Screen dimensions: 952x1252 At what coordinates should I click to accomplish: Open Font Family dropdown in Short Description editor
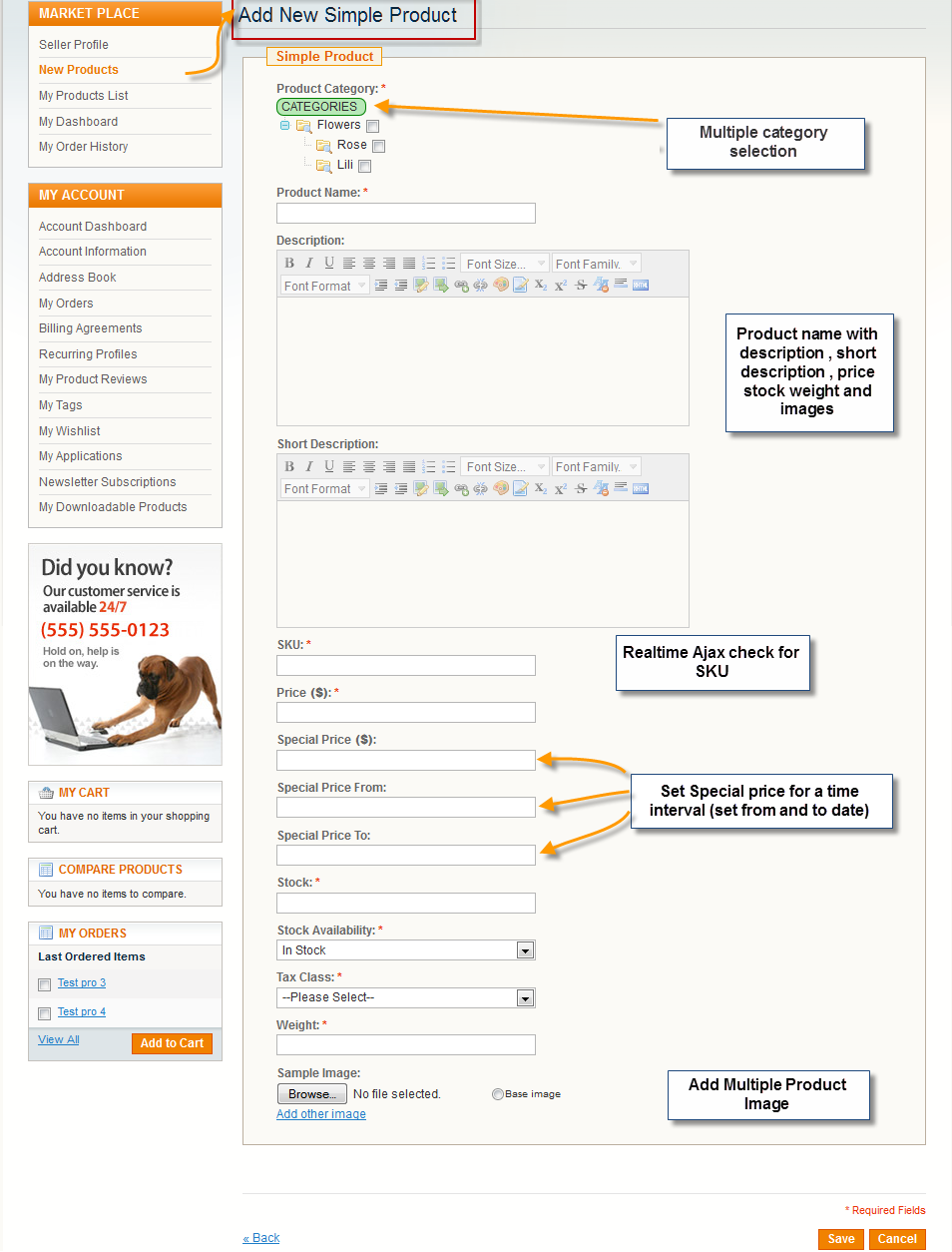pyautogui.click(x=597, y=466)
